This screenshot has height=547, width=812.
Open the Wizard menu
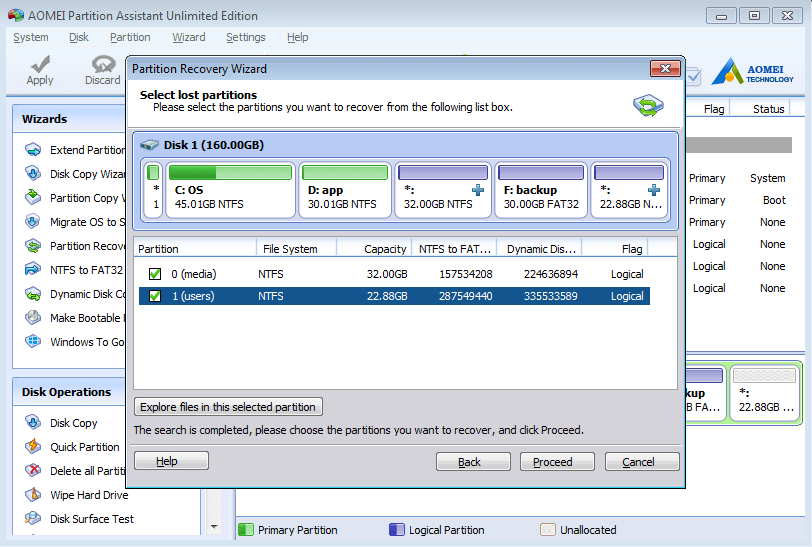tap(188, 37)
